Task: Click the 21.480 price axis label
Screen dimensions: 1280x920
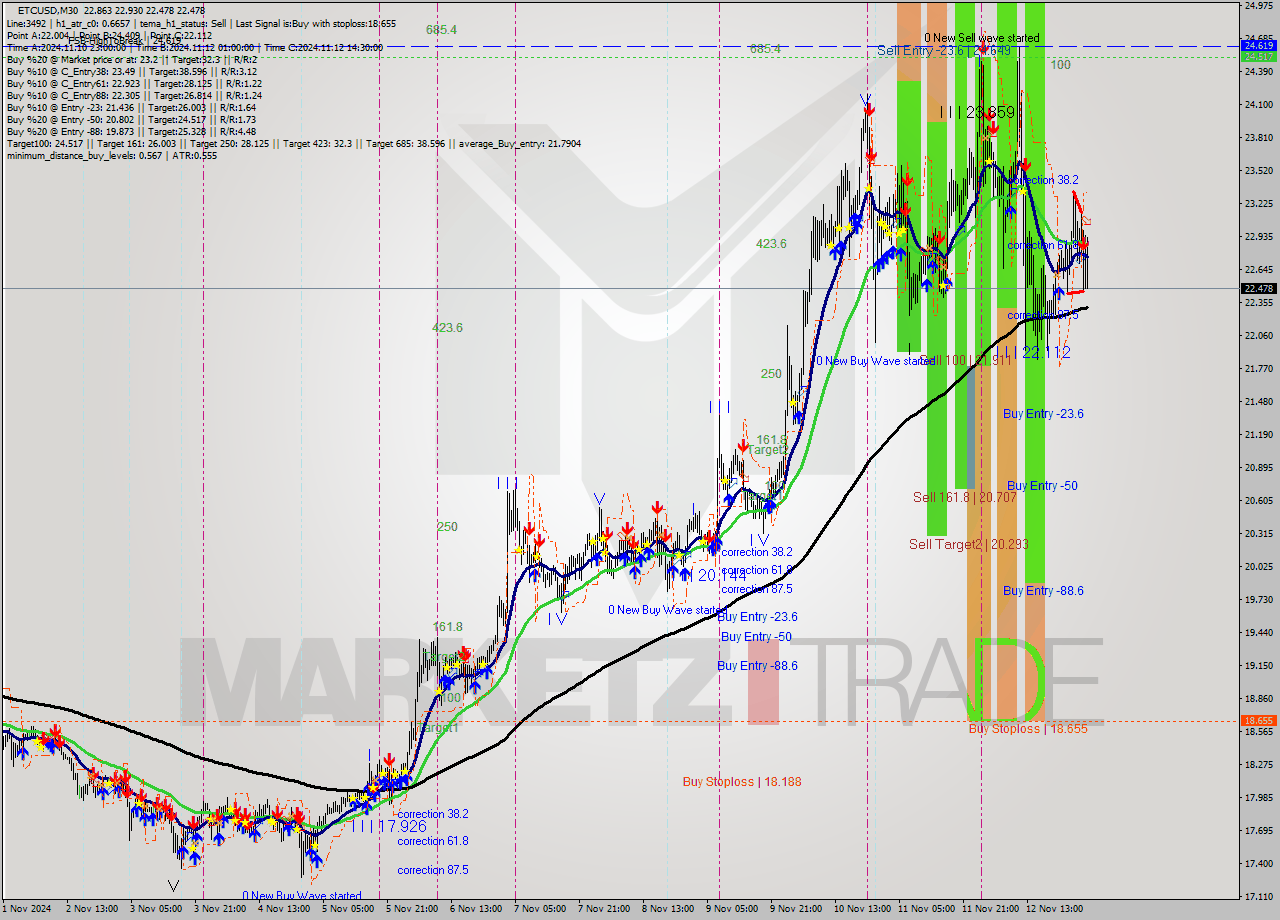Action: point(1259,401)
